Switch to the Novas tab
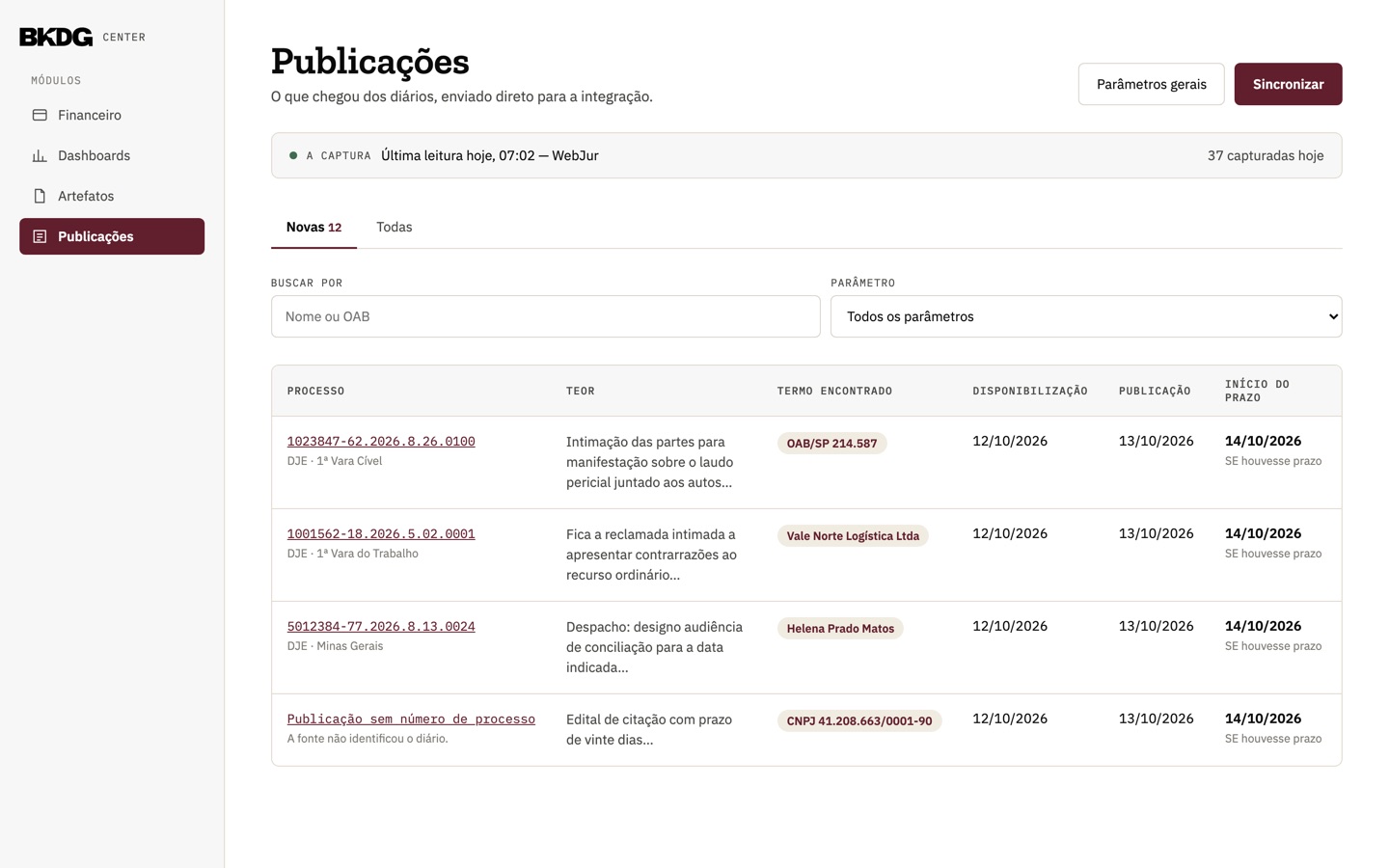This screenshot has height=868, width=1389. point(313,228)
